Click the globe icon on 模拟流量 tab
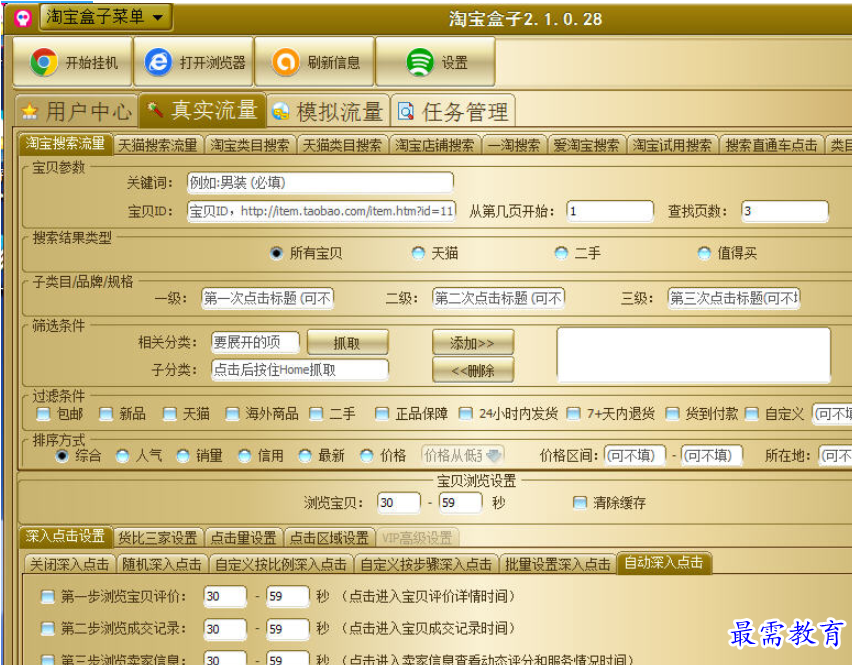852x665 pixels. (x=280, y=111)
